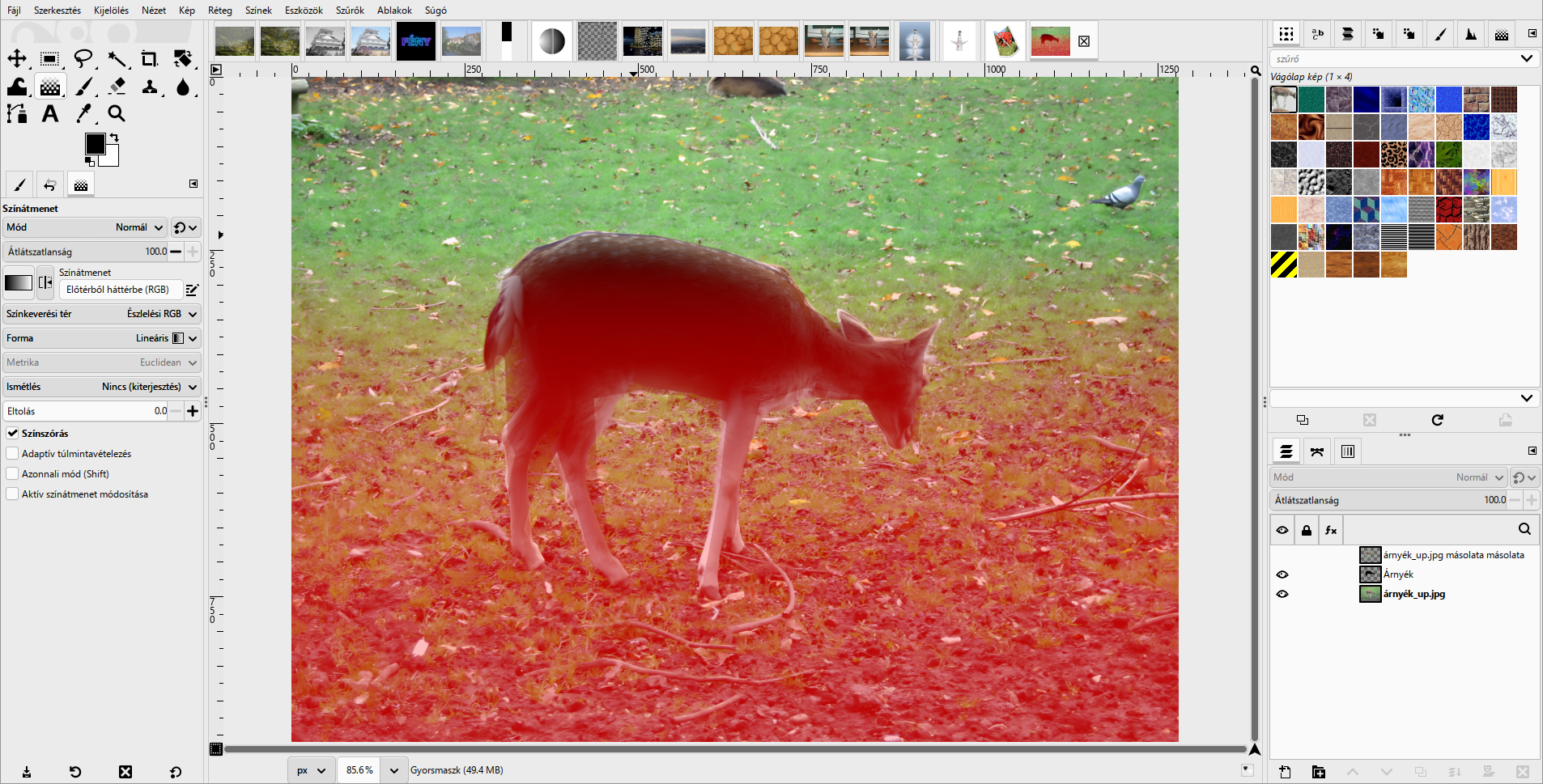Click the Előtérből háttérbe (RGB) gradient name
The width and height of the screenshot is (1543, 784).
(x=118, y=290)
